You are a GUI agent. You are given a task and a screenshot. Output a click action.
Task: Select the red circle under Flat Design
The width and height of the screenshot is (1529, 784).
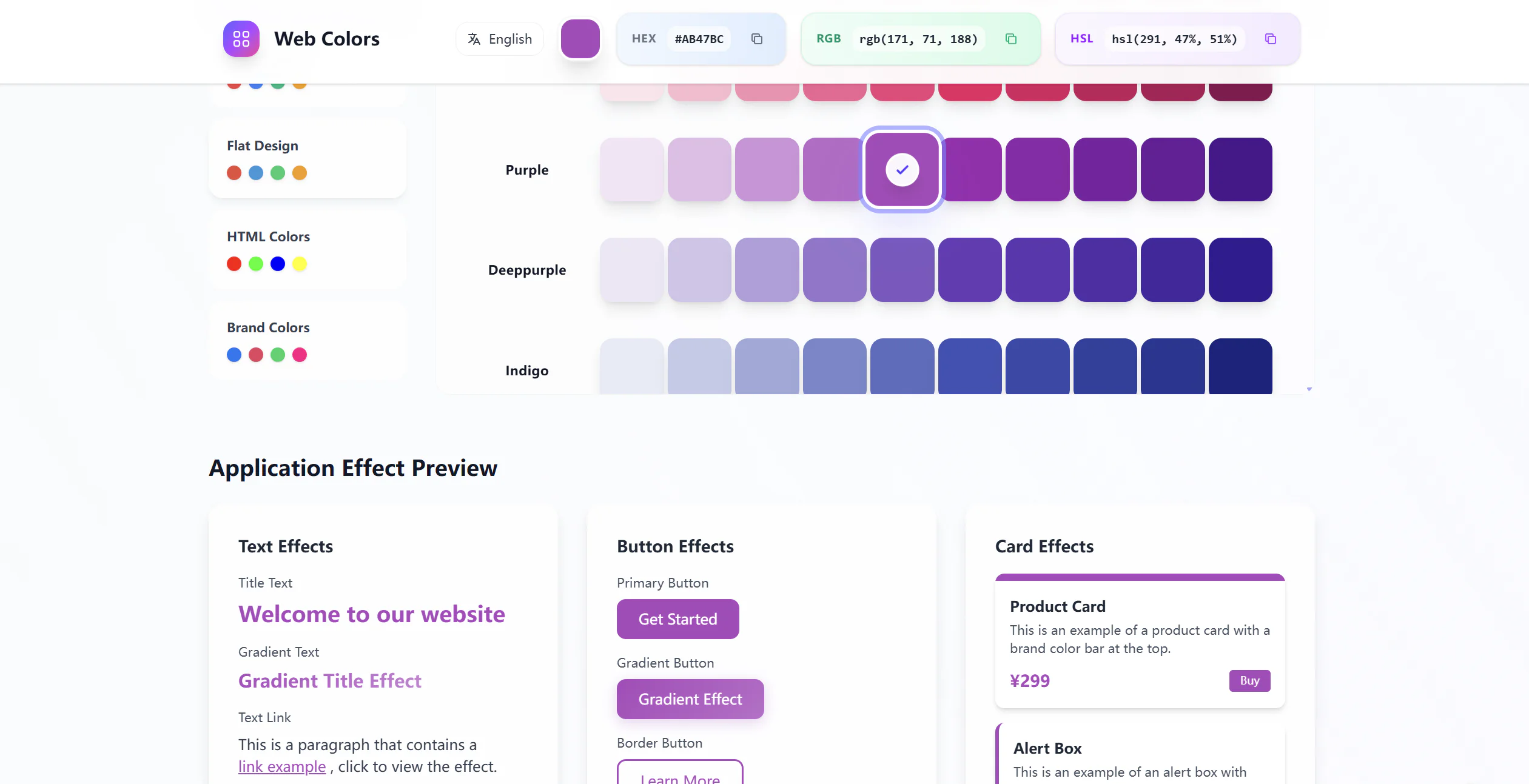tap(234, 173)
